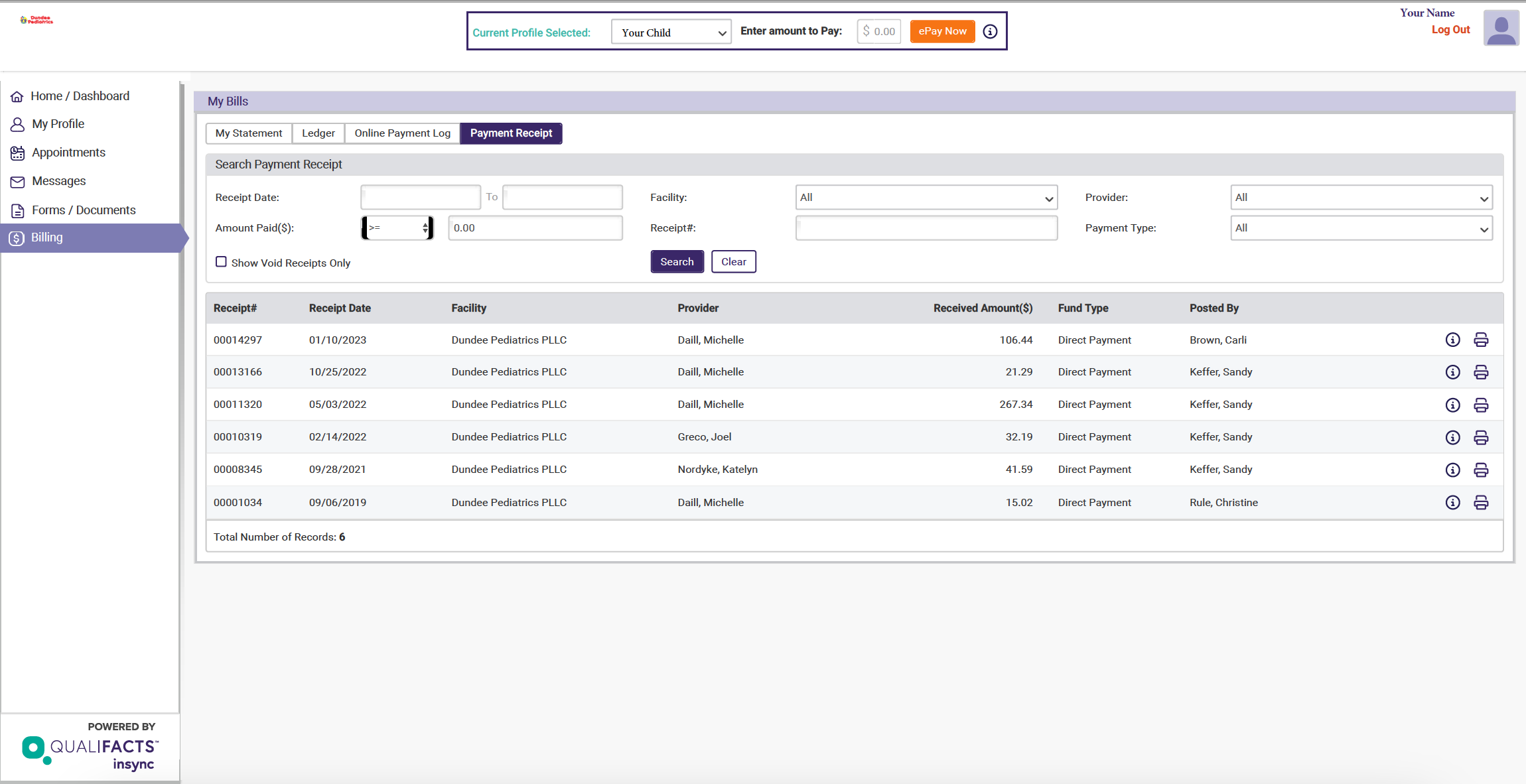
Task: Open Amount Paid comparison operator selector
Action: click(x=397, y=228)
